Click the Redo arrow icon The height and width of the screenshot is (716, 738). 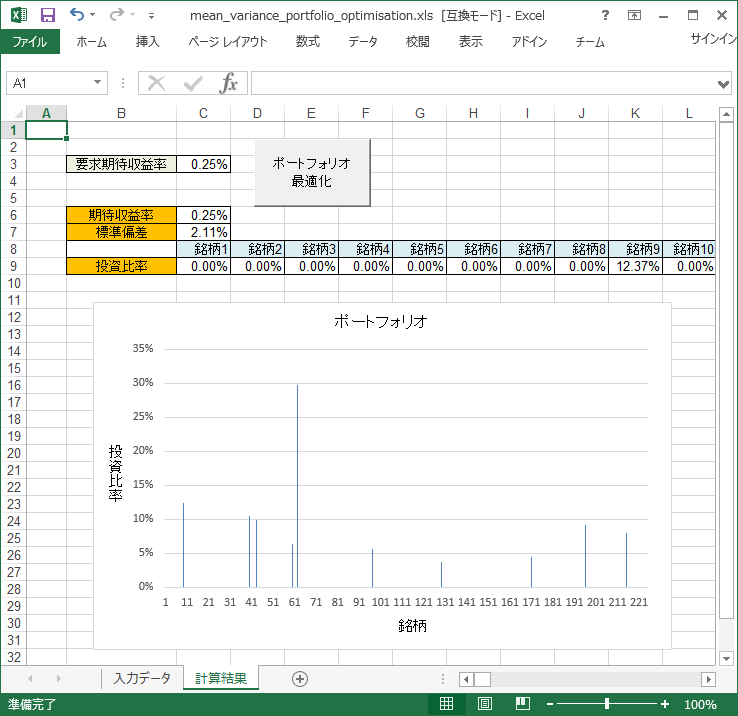pos(117,16)
